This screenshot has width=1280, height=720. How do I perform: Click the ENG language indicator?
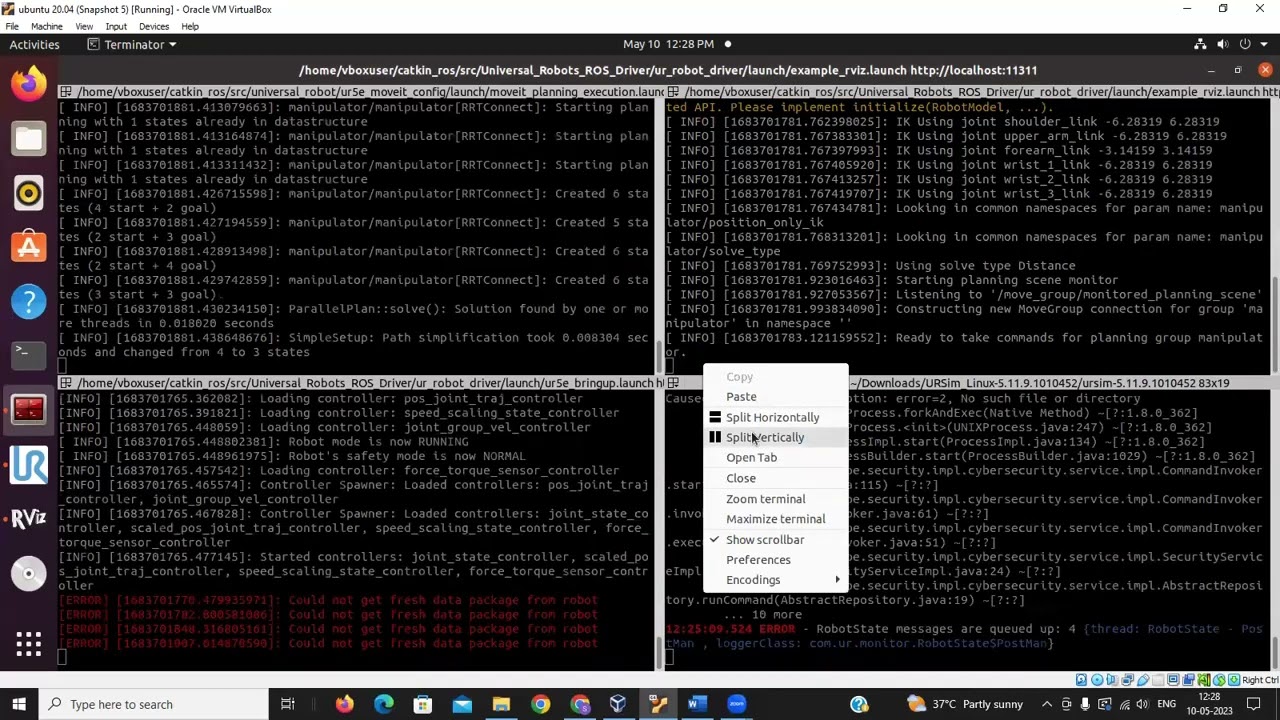pos(1166,704)
